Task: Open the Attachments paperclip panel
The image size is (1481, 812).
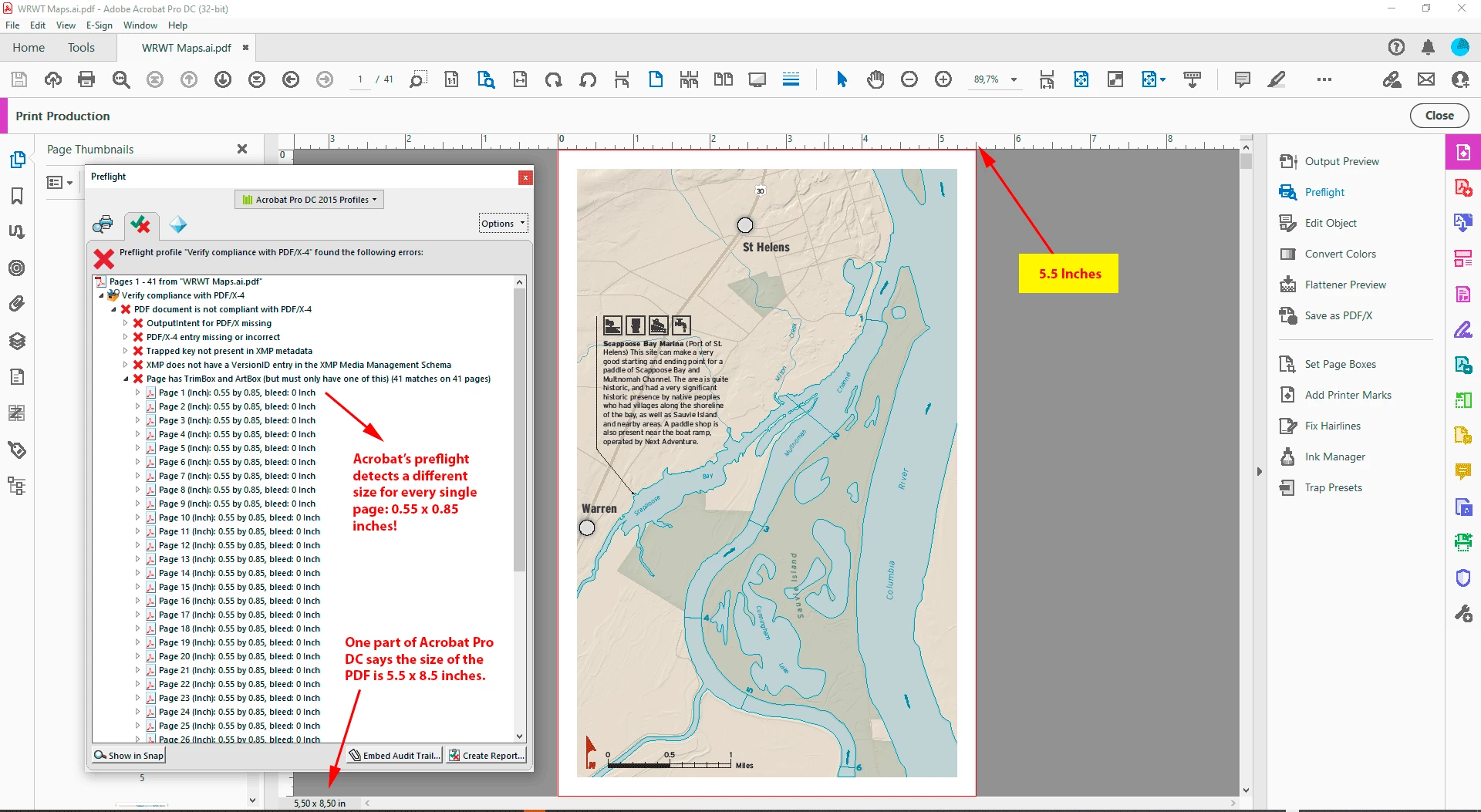Action: click(x=17, y=304)
